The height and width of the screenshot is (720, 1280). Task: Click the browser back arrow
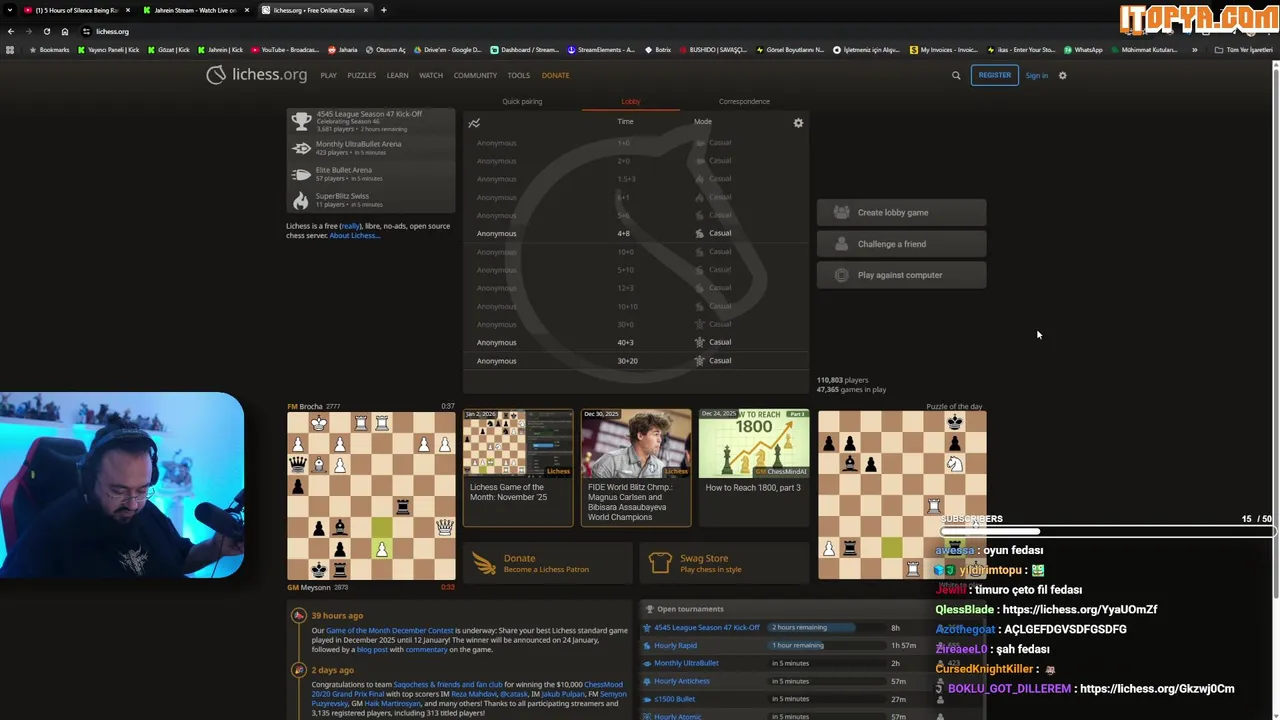11,31
